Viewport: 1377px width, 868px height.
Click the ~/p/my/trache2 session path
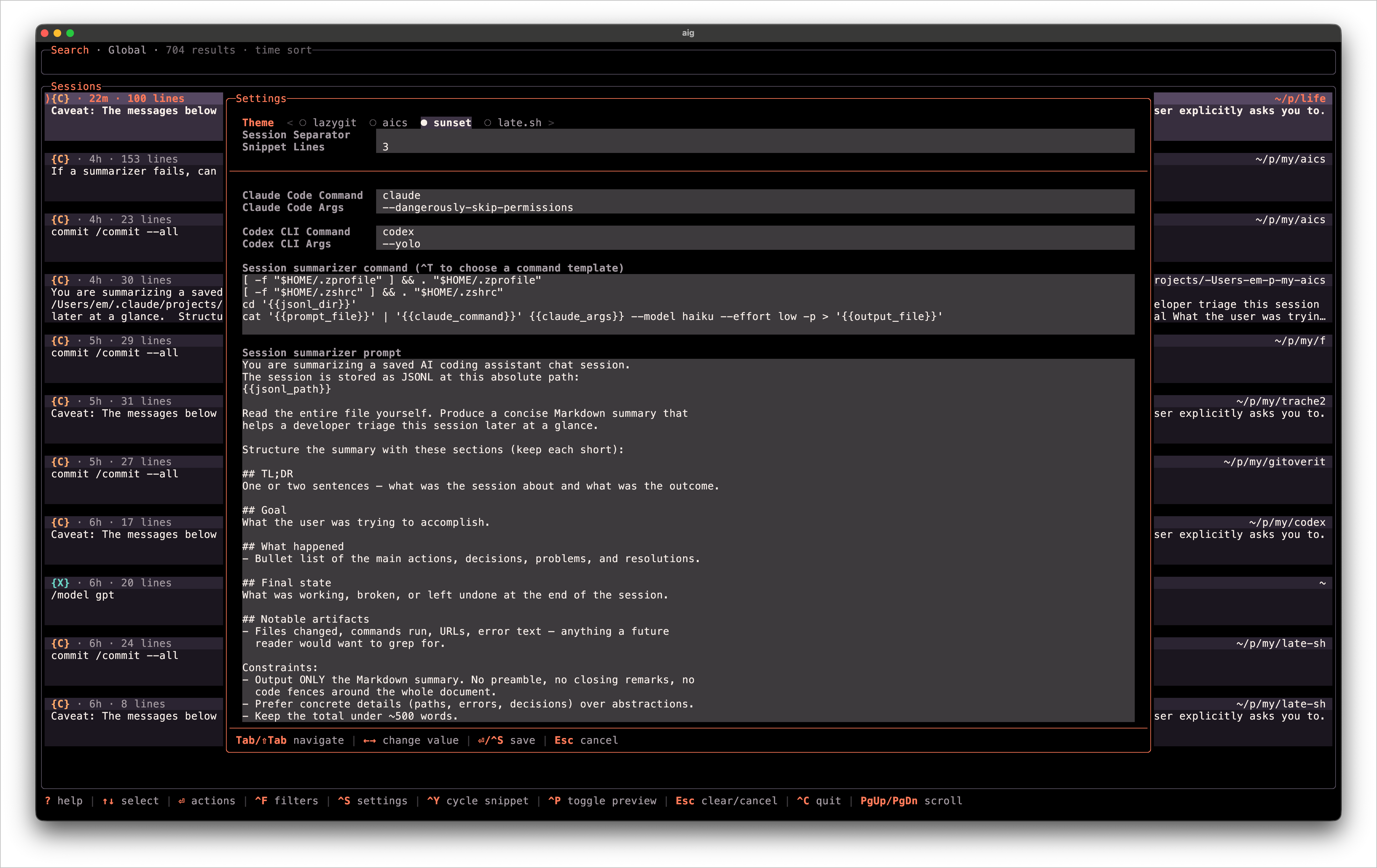1281,401
